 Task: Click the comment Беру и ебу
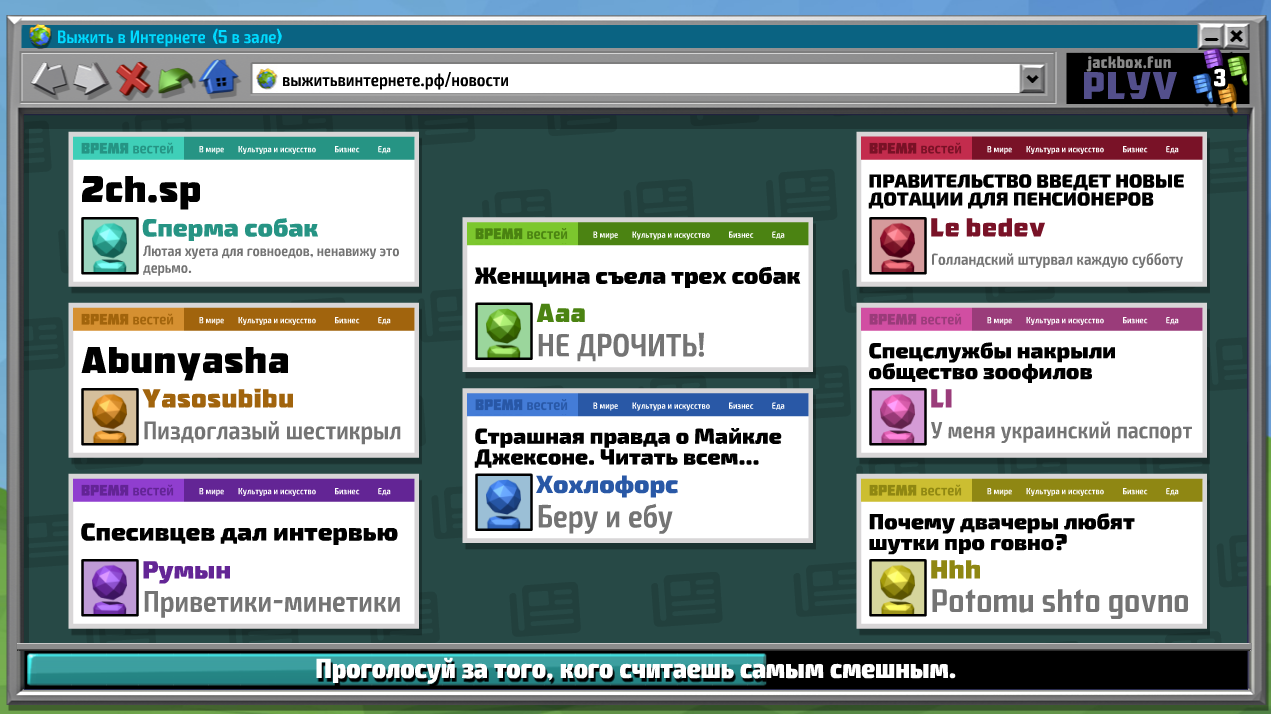(x=605, y=517)
